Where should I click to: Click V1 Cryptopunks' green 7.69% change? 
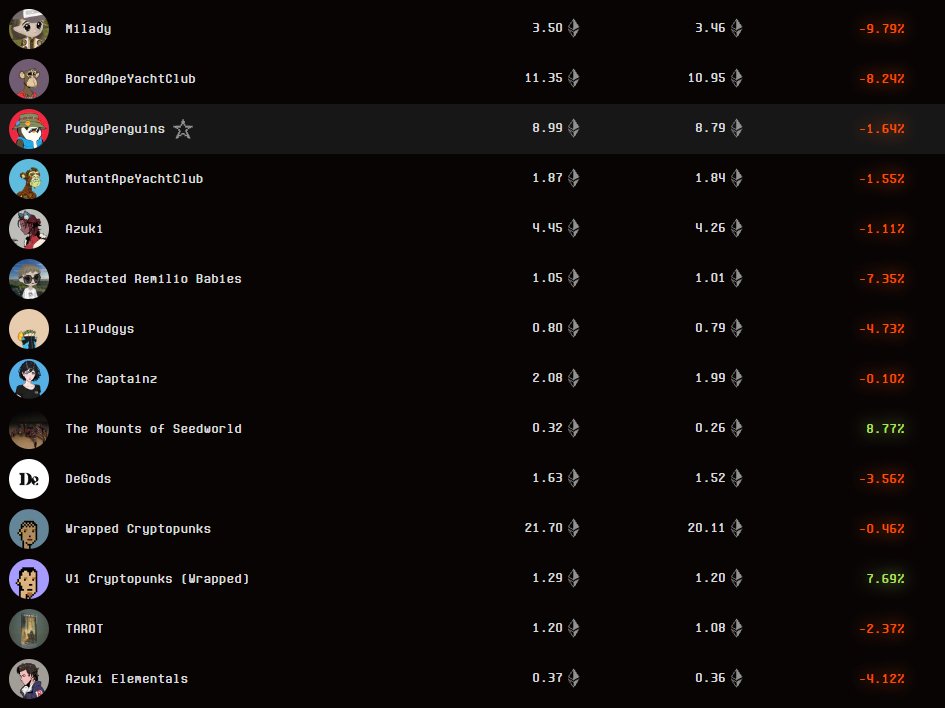pyautogui.click(x=885, y=578)
